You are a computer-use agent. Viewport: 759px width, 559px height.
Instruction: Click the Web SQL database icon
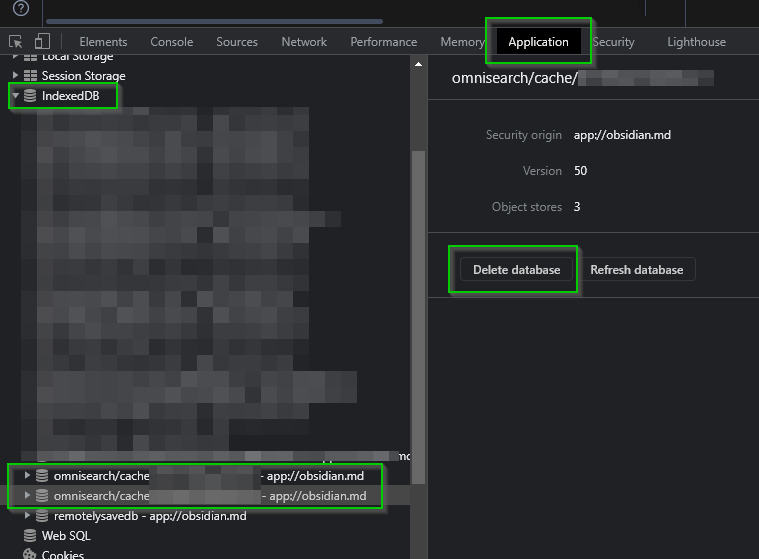click(x=30, y=536)
